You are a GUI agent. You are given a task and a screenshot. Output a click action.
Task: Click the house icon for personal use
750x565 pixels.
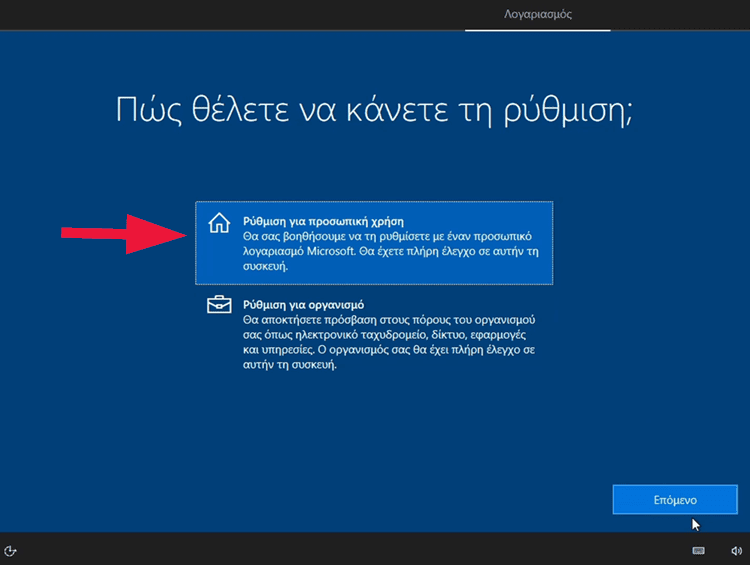pyautogui.click(x=219, y=223)
